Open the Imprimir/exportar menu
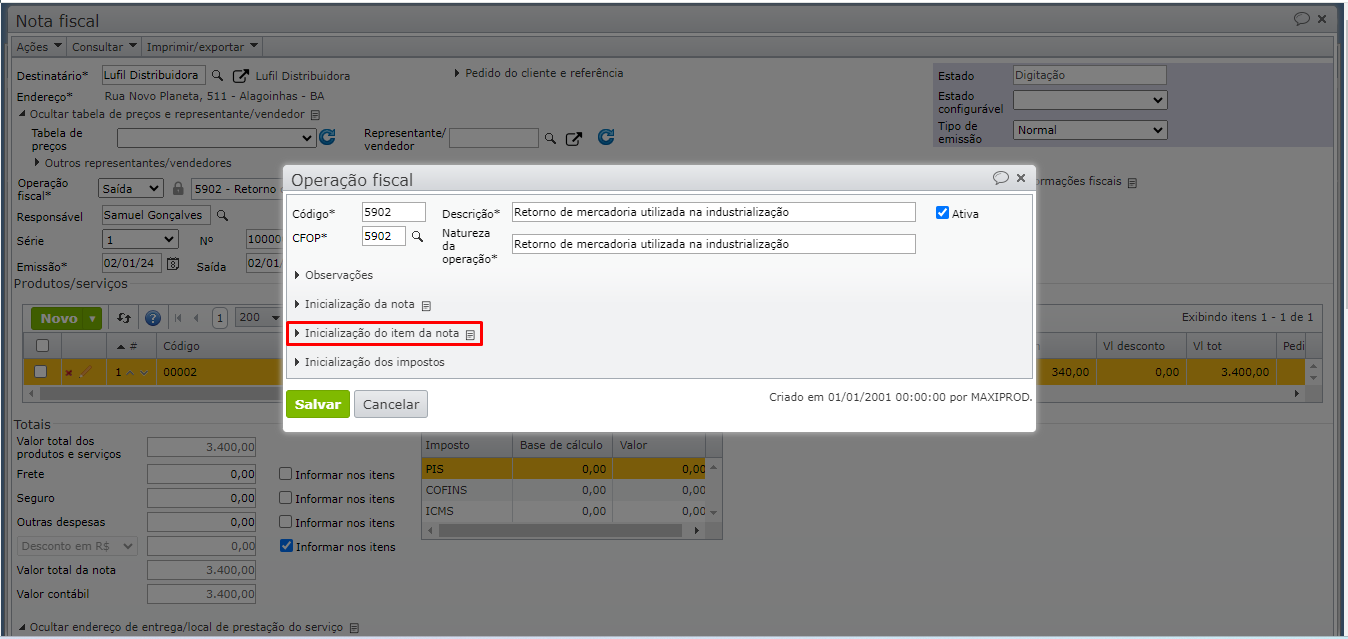Screen dimensions: 1348x639 [202, 47]
